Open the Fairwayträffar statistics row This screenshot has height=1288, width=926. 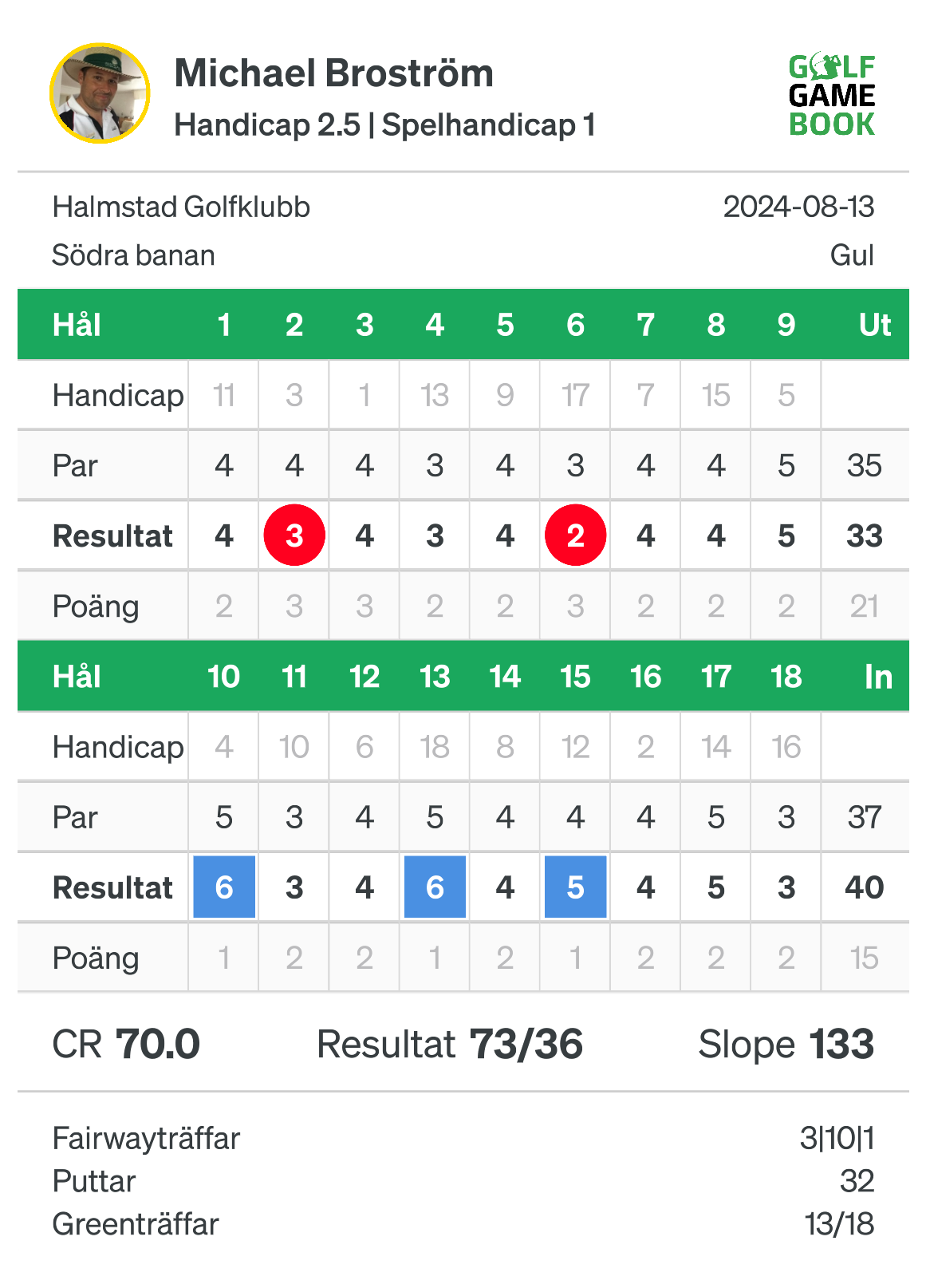tap(463, 1138)
